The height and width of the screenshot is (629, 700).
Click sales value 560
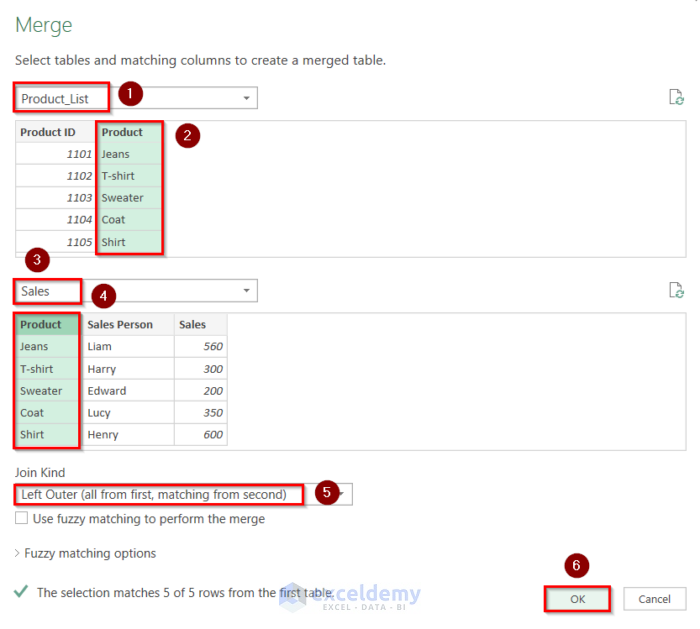coord(200,346)
